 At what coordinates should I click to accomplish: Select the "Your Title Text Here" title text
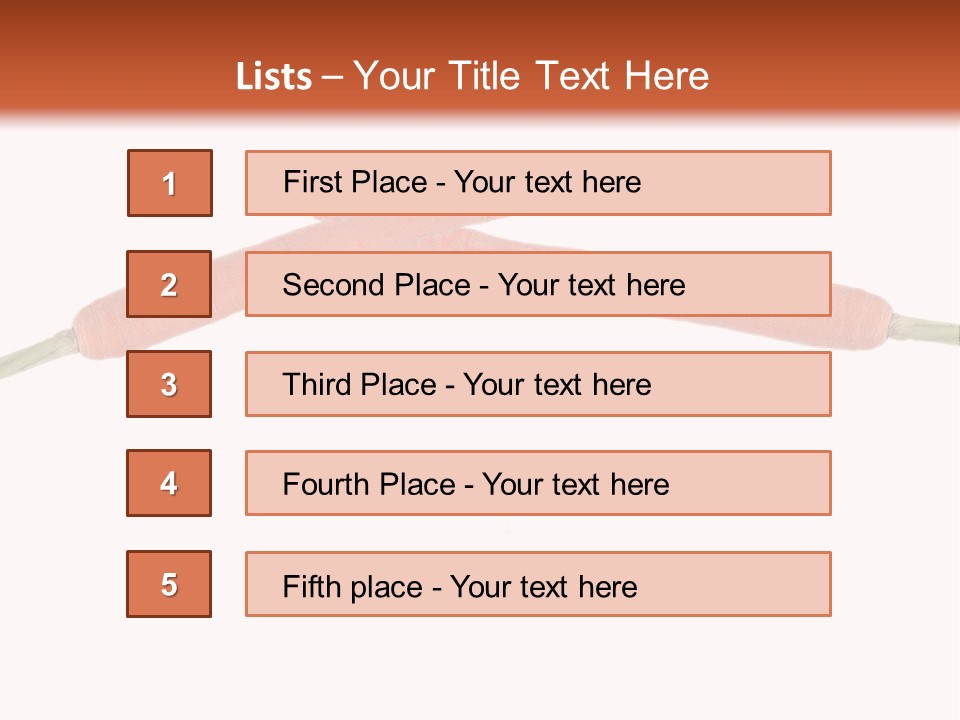(x=531, y=77)
